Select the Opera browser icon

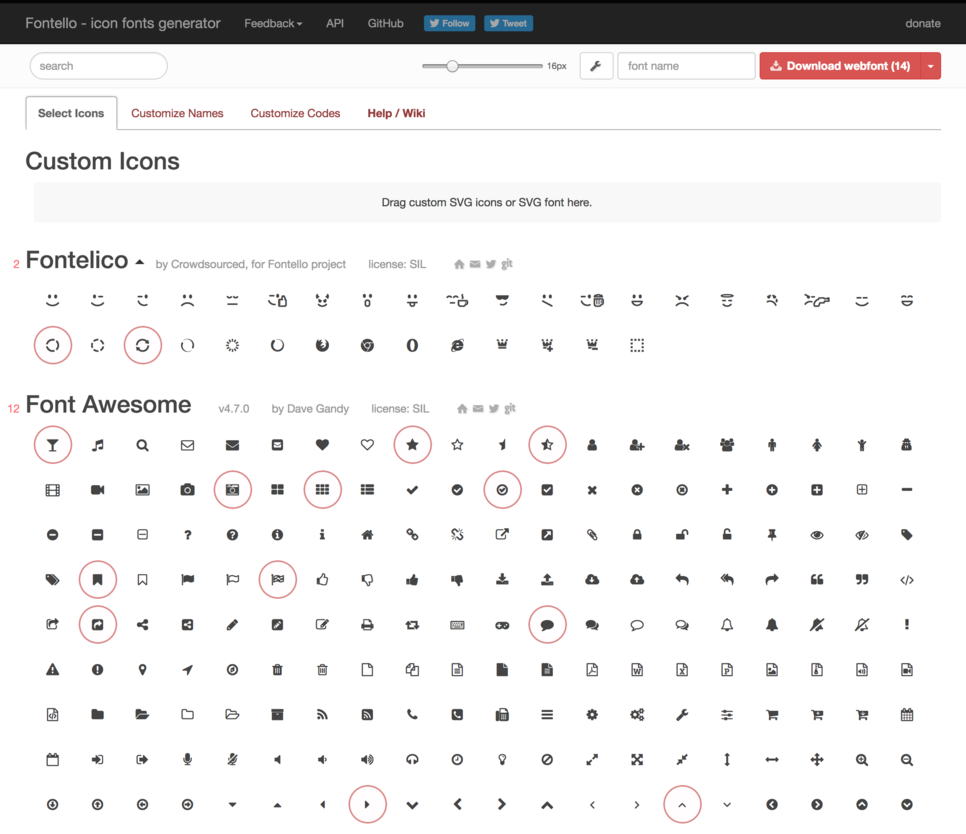pos(412,345)
